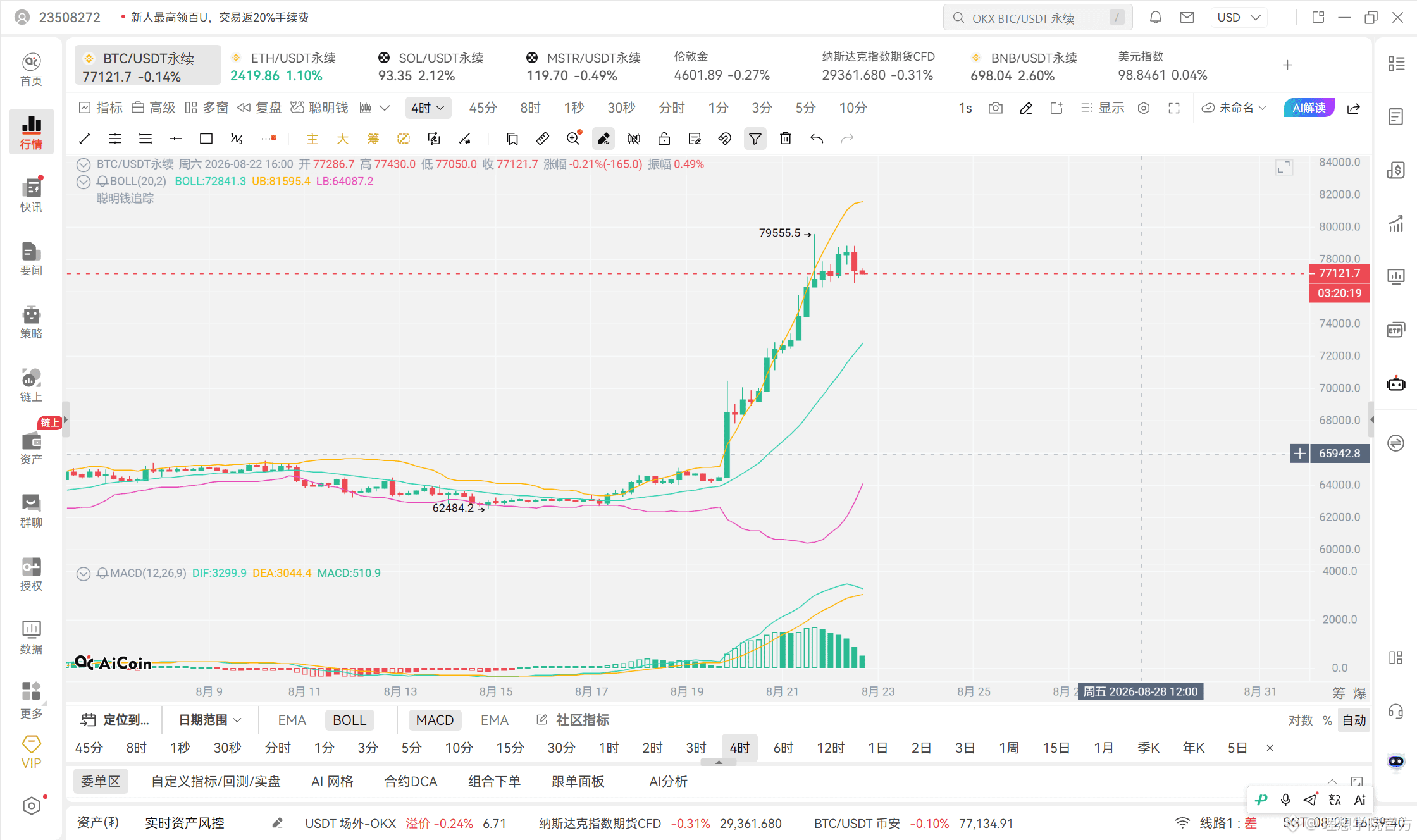Expand the 4时 timeframe dropdown
The width and height of the screenshot is (1417, 840).
click(428, 108)
